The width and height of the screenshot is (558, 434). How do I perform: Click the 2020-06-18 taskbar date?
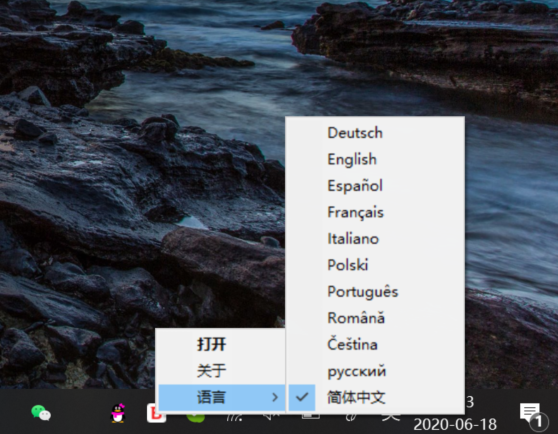click(x=455, y=424)
